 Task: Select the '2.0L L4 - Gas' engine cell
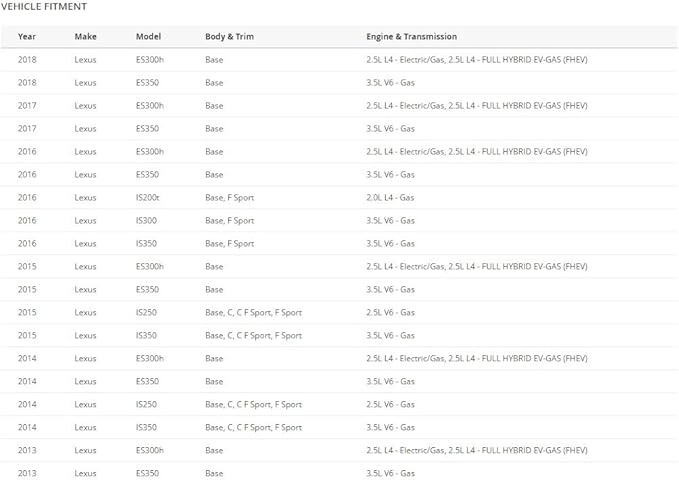[390, 197]
